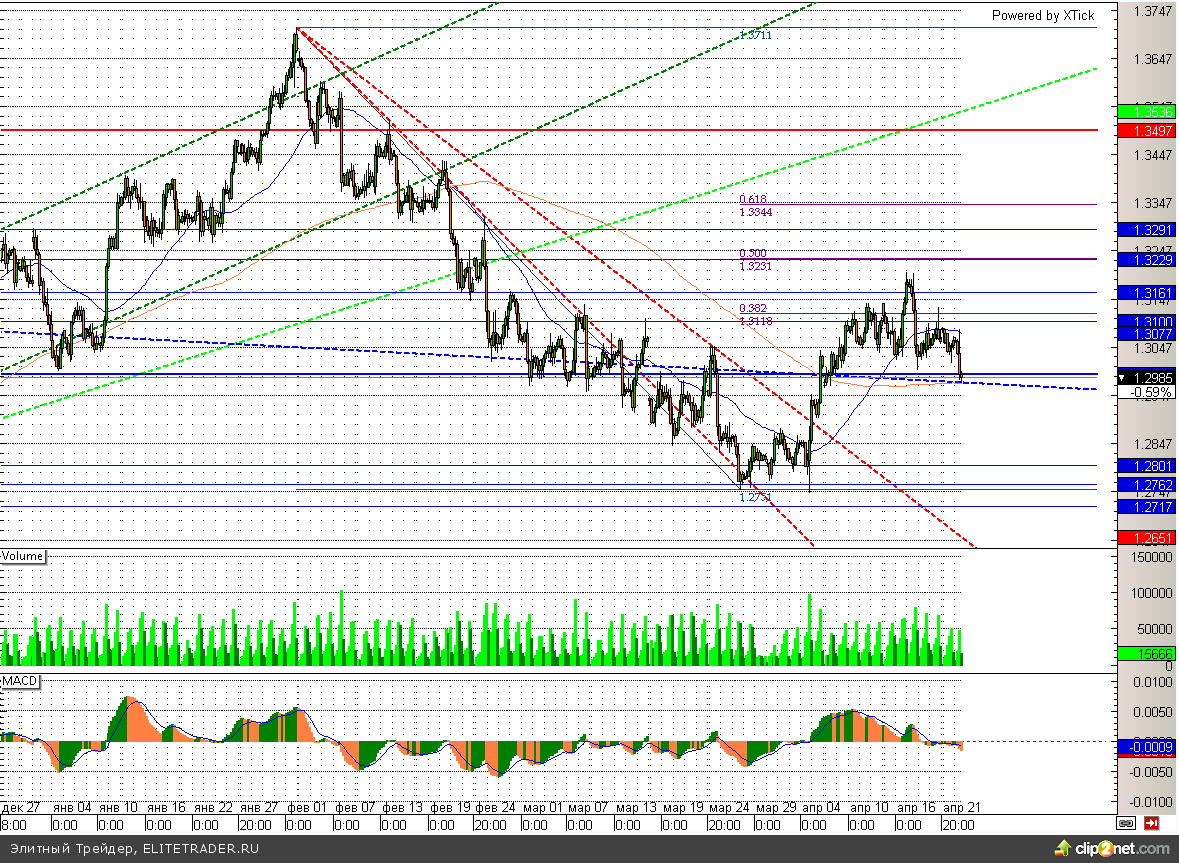Click the 'апр 21' date axis label
The image size is (1179, 863).
[x=962, y=807]
